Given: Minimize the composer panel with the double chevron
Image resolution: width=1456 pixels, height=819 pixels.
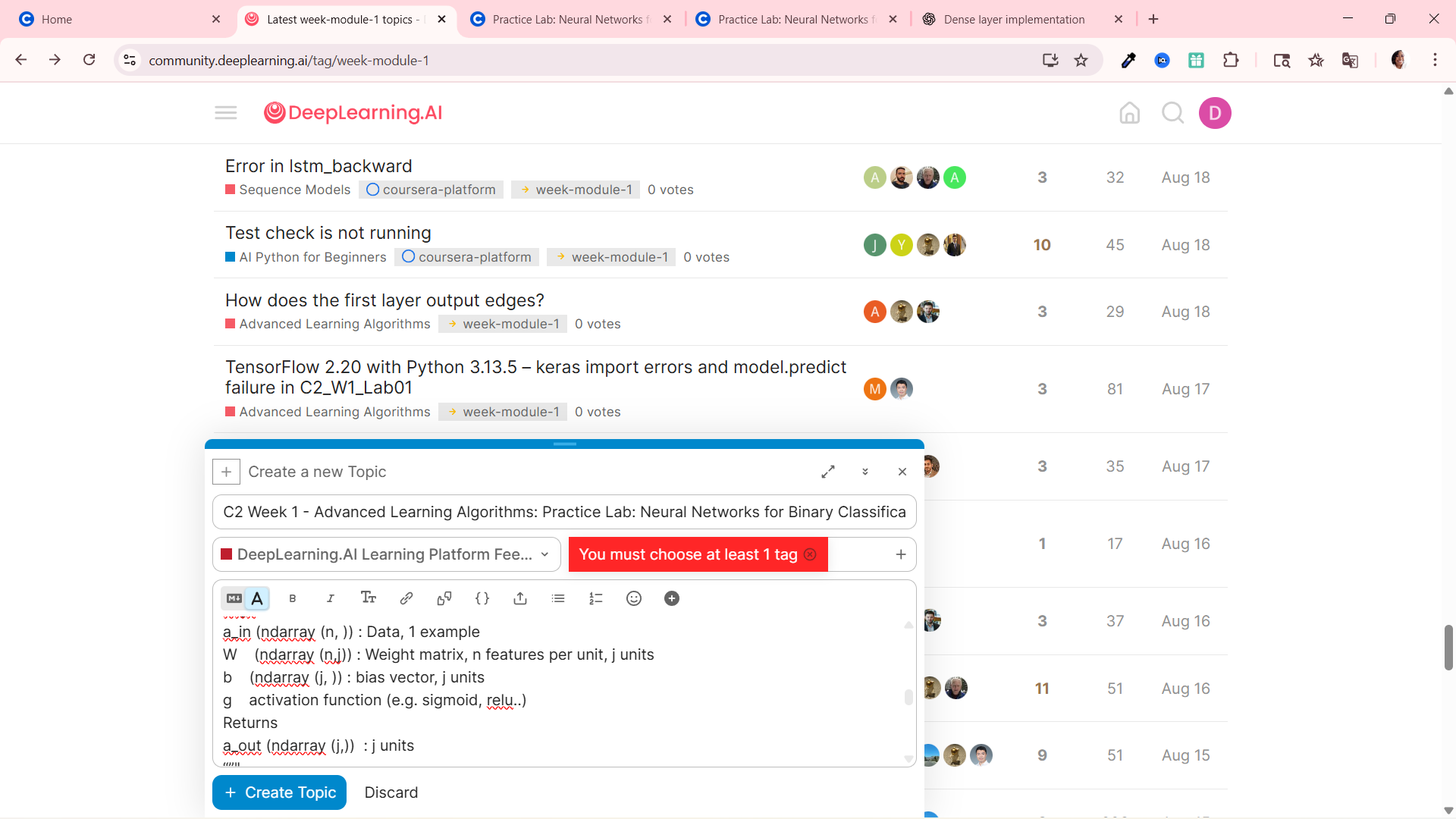Looking at the screenshot, I should [x=865, y=472].
